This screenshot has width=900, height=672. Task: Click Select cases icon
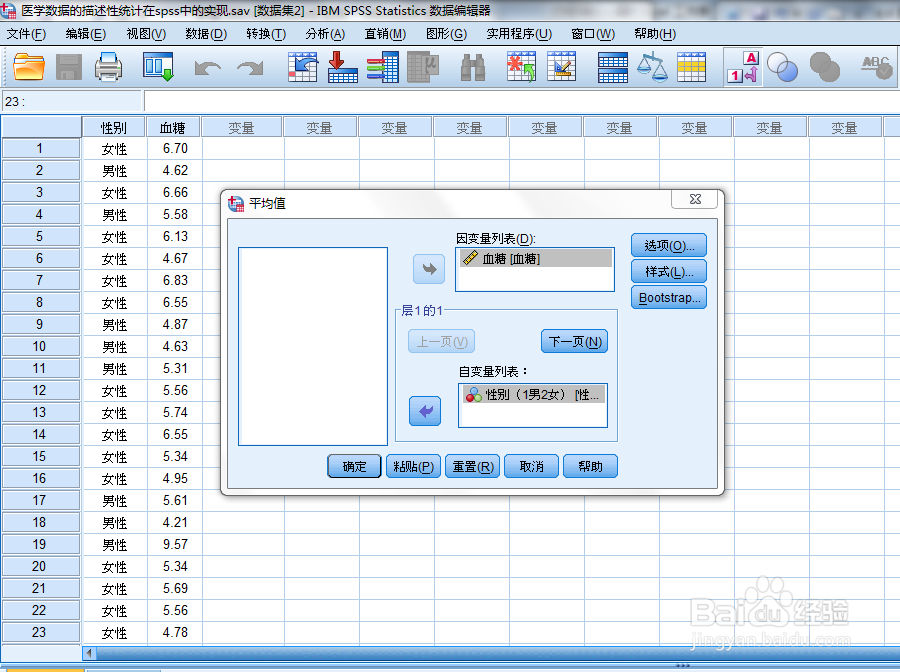click(x=691, y=67)
